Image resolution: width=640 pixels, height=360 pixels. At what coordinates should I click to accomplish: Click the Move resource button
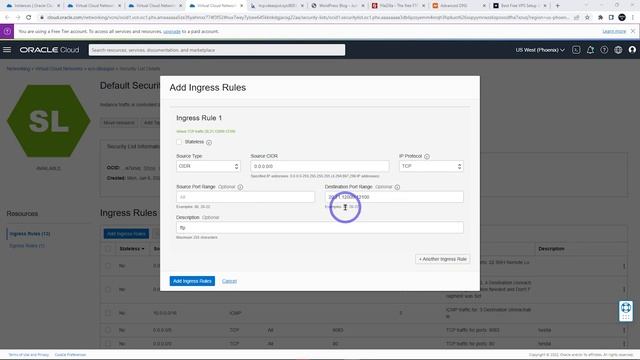[x=119, y=122]
